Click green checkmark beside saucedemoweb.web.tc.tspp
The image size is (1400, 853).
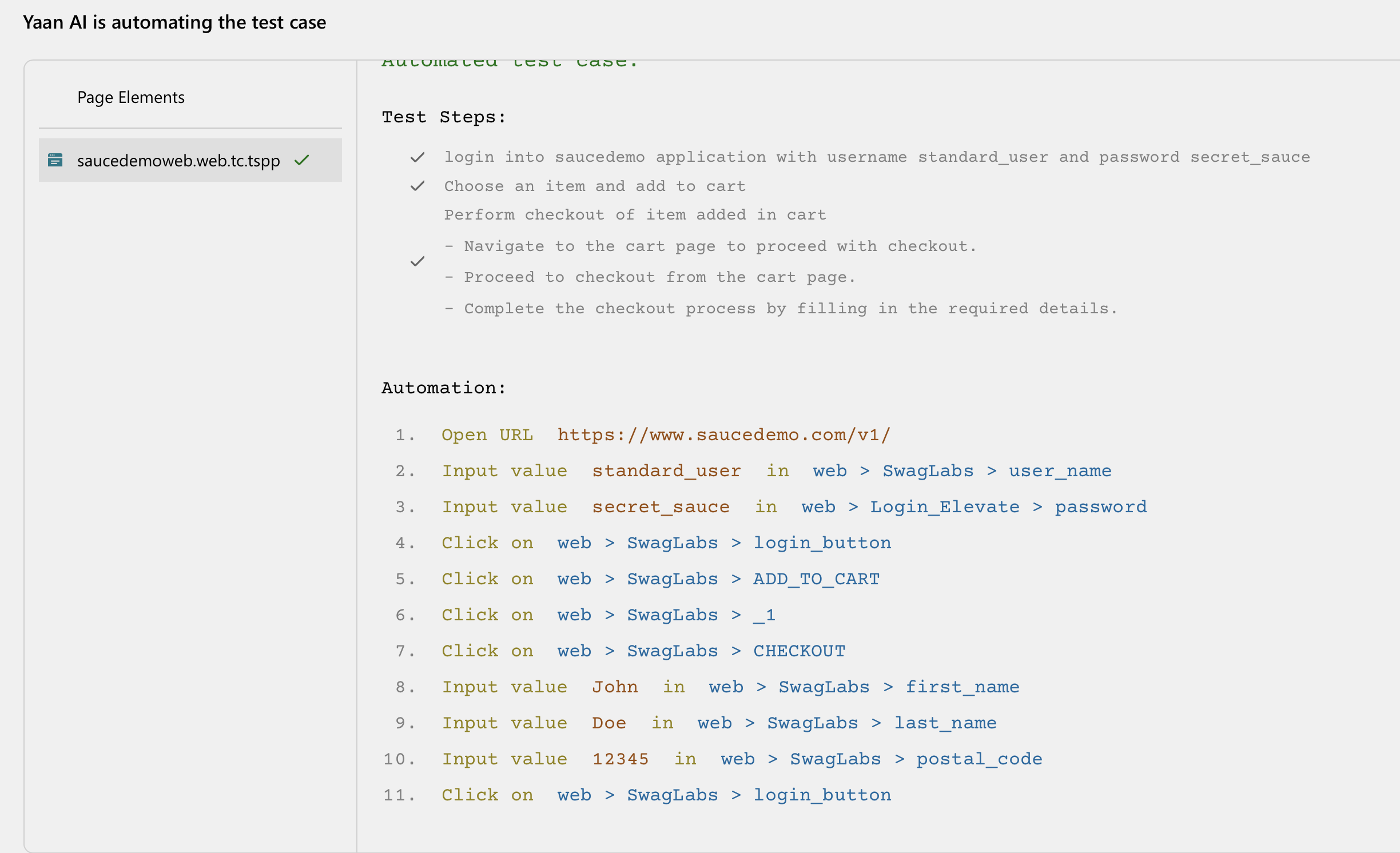coord(302,160)
